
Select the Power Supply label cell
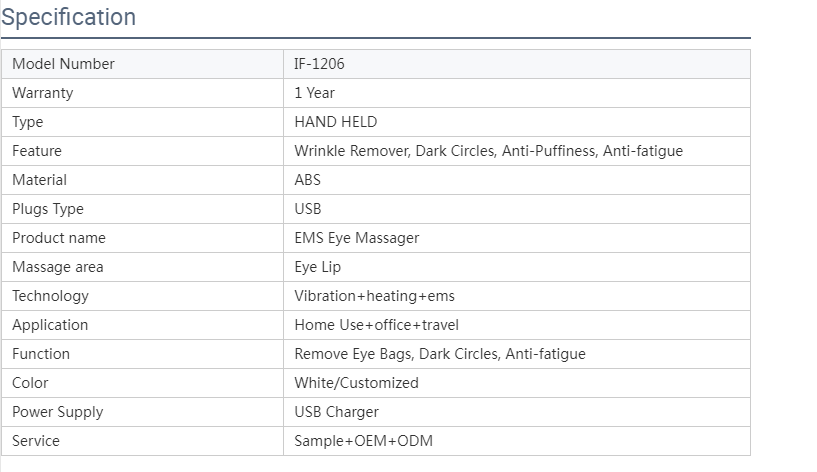pyautogui.click(x=142, y=412)
